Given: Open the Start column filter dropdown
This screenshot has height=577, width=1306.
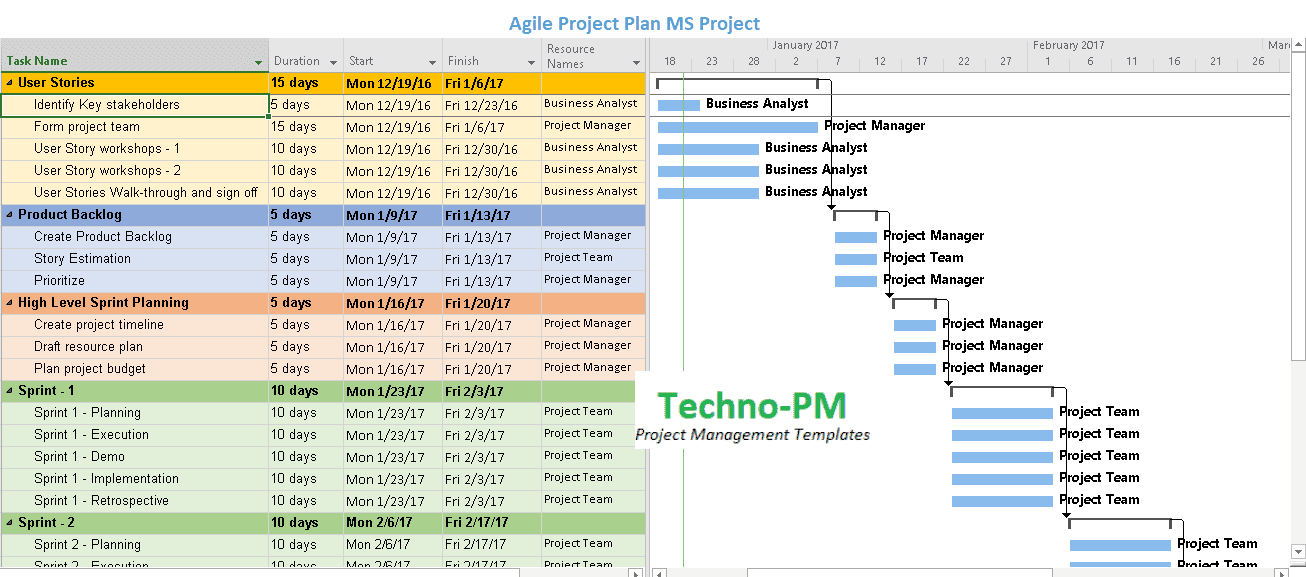Looking at the screenshot, I should (x=432, y=63).
